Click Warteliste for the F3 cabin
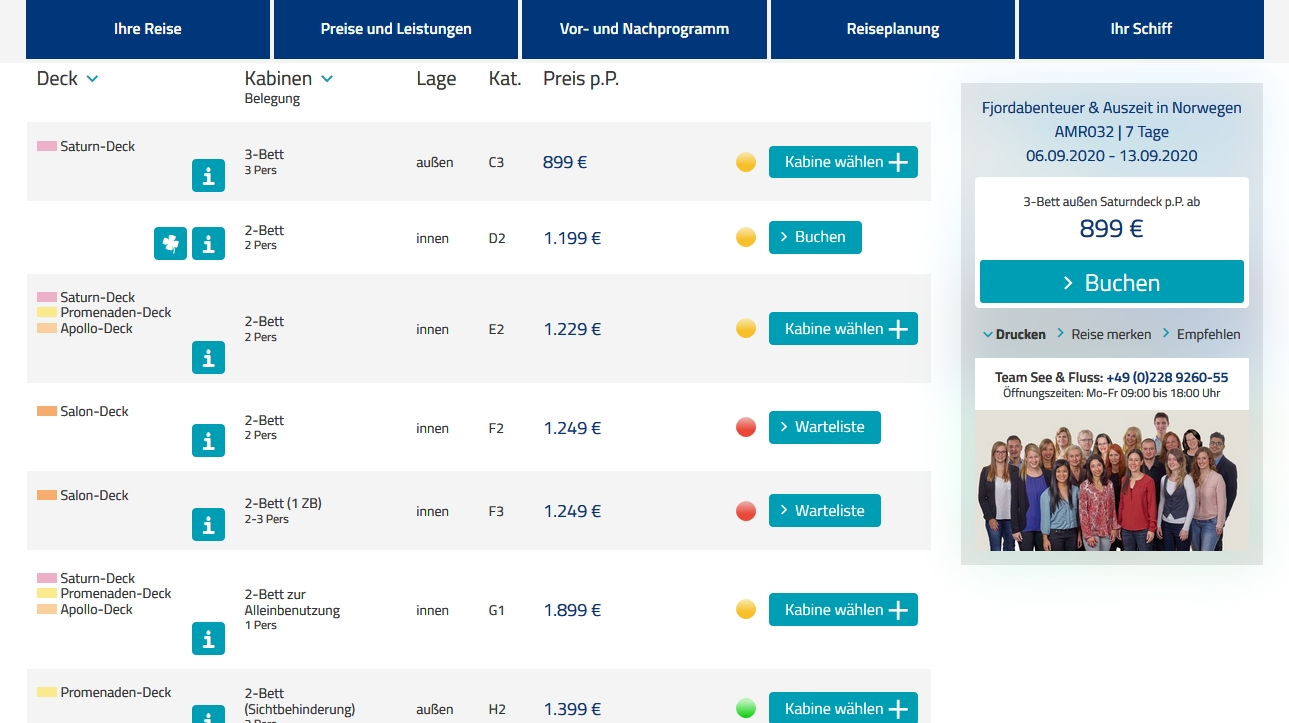 [x=824, y=511]
